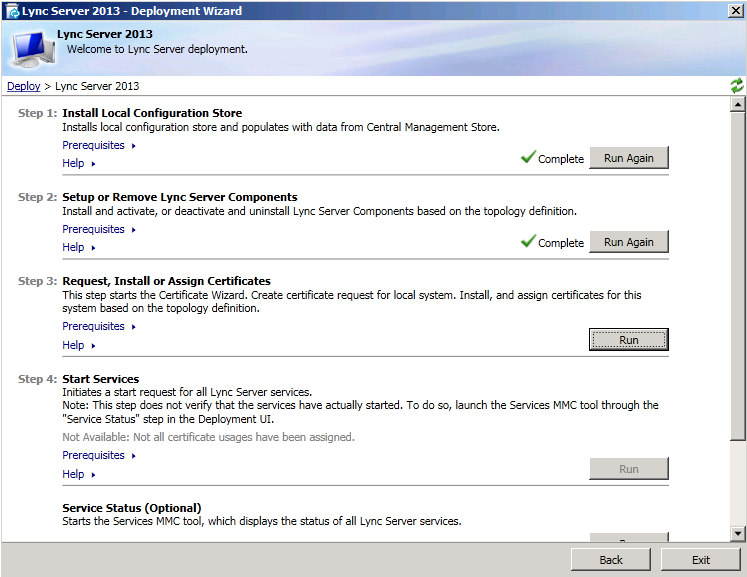The height and width of the screenshot is (577, 747).
Task: Expand Prerequisites under Step 2
Action: [x=99, y=230]
